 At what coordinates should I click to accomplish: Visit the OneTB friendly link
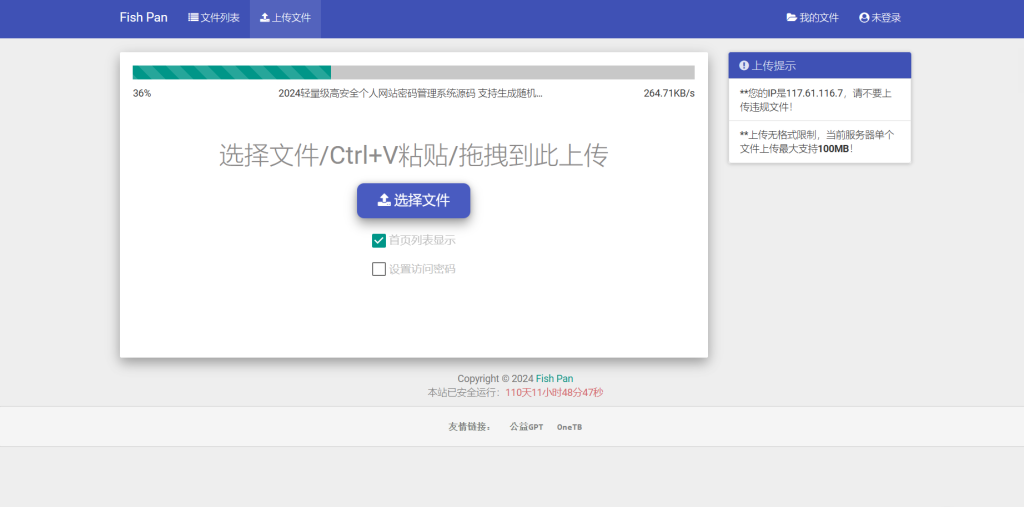click(569, 427)
